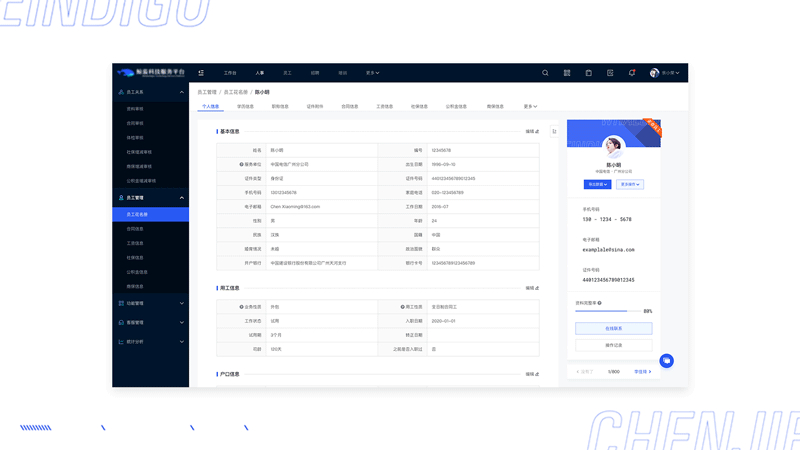
Task: Edit the 用工信息 section
Action: (x=532, y=288)
